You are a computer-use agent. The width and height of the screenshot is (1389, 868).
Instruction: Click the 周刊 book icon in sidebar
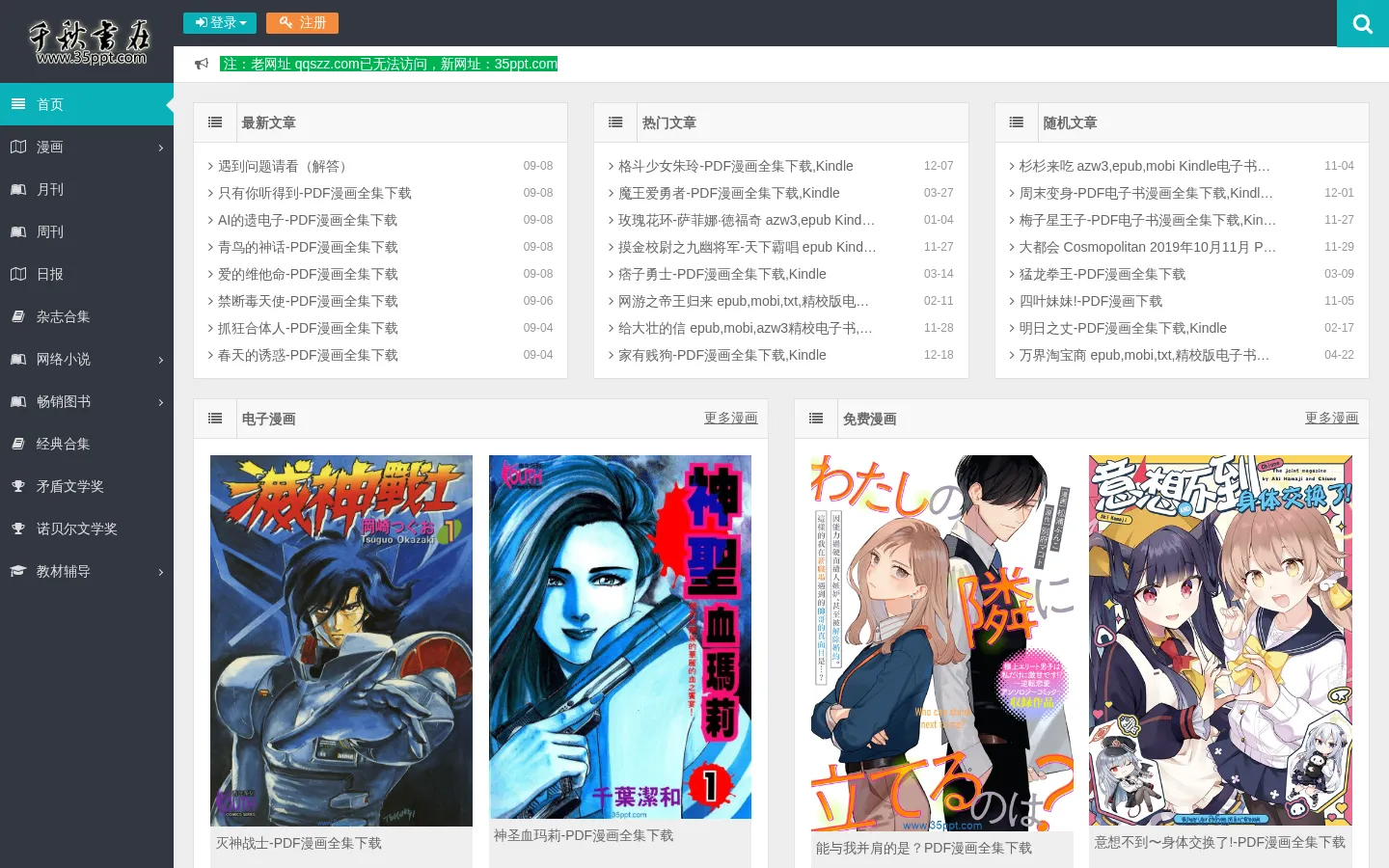point(18,231)
